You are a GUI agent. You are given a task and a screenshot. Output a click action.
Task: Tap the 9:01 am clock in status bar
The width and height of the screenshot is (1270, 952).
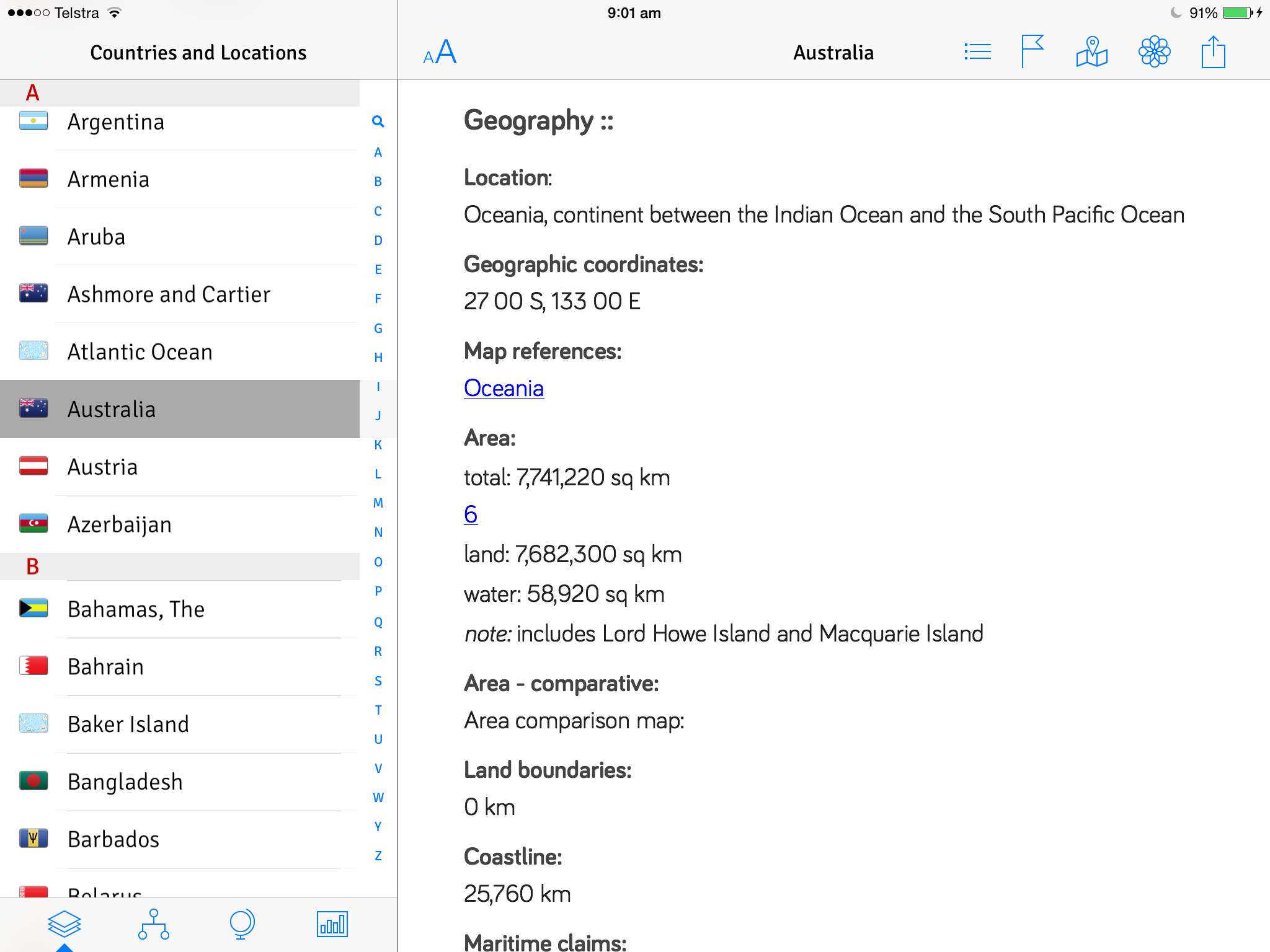pos(634,13)
